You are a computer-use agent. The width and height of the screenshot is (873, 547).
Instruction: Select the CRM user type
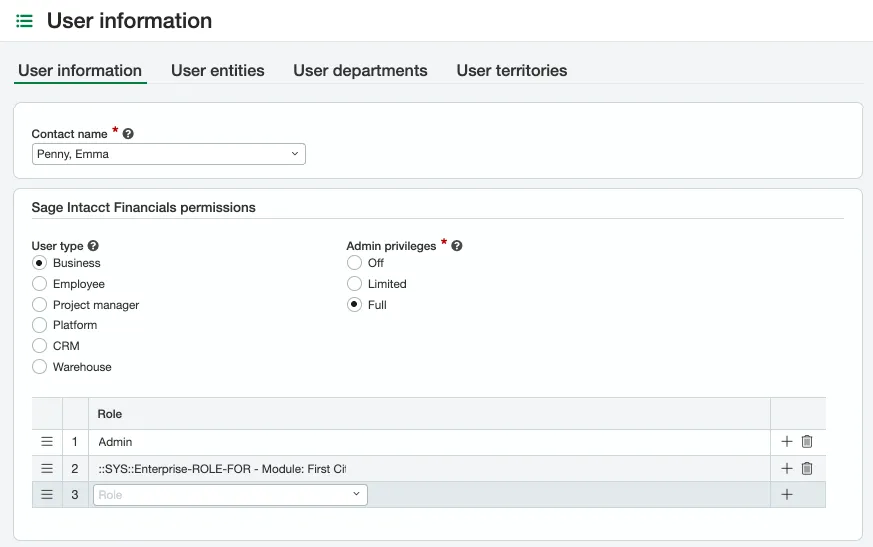click(39, 346)
